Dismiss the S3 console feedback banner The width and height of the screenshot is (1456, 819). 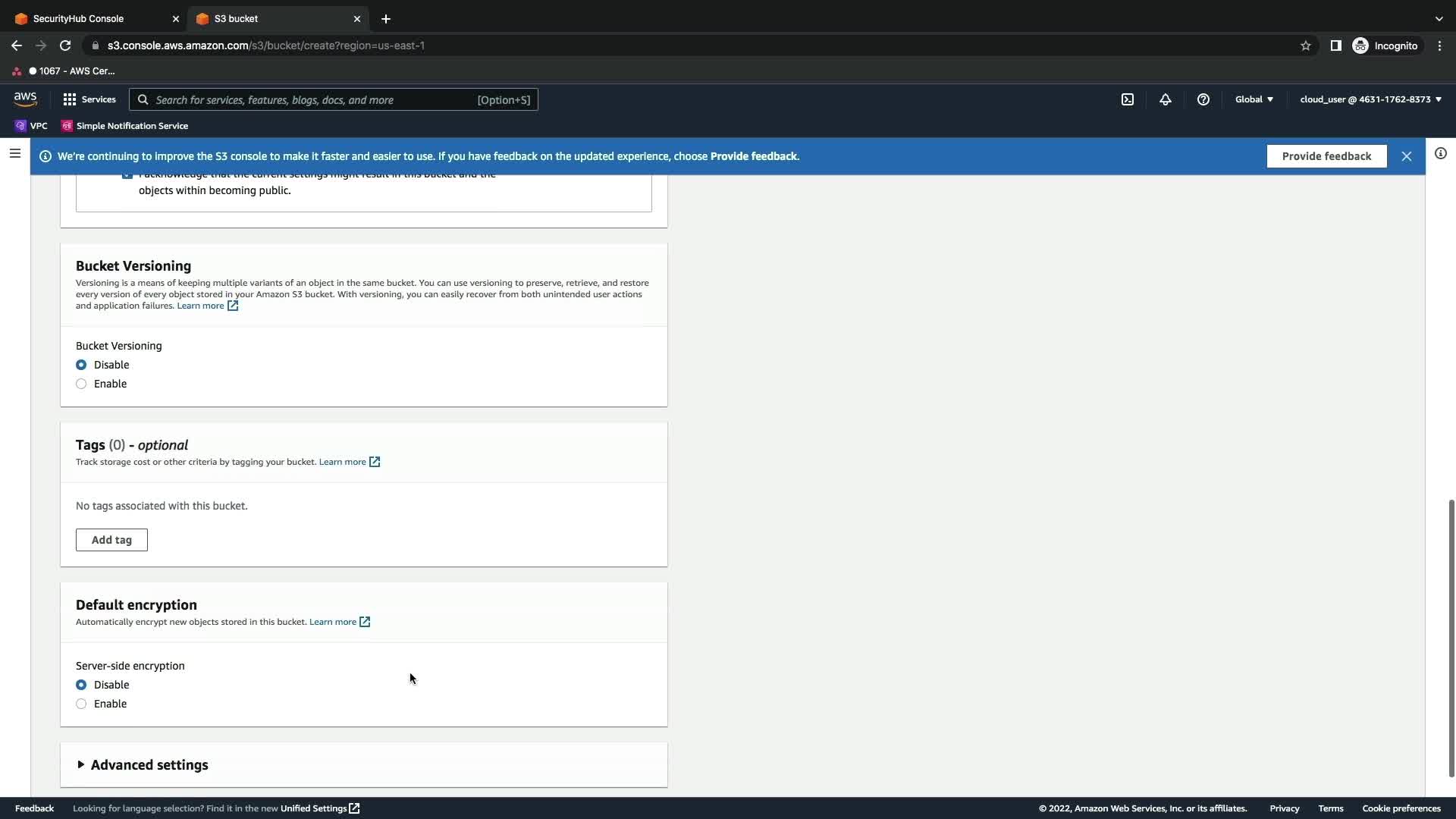(x=1407, y=156)
